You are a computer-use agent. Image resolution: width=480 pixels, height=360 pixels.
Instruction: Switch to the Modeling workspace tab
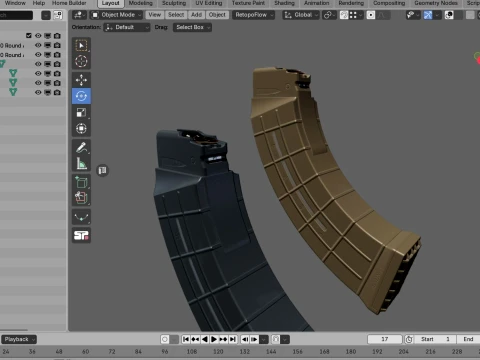[x=141, y=3]
